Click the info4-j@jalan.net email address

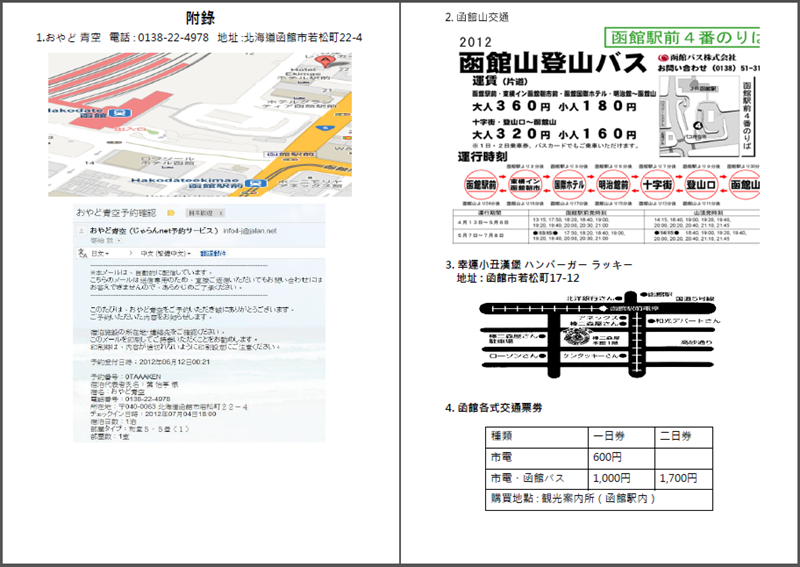pos(250,231)
